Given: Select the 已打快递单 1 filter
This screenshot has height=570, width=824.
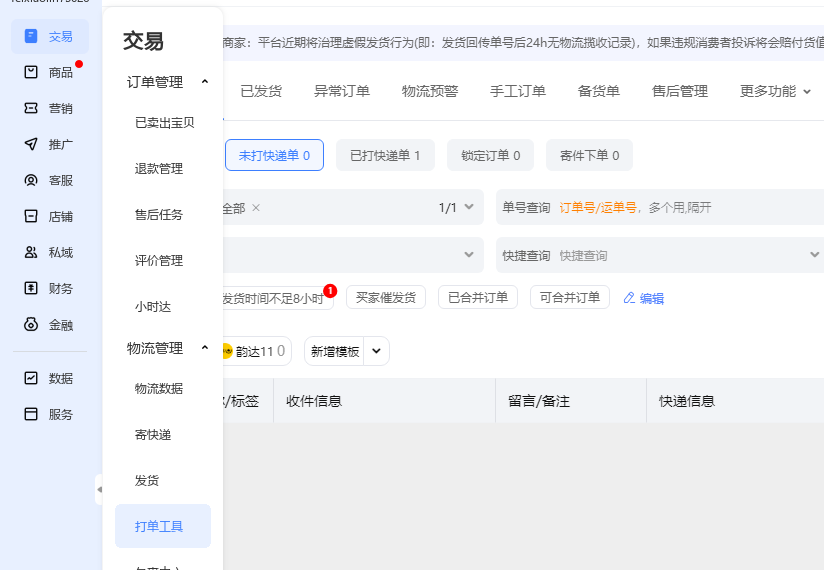Looking at the screenshot, I should (x=385, y=155).
